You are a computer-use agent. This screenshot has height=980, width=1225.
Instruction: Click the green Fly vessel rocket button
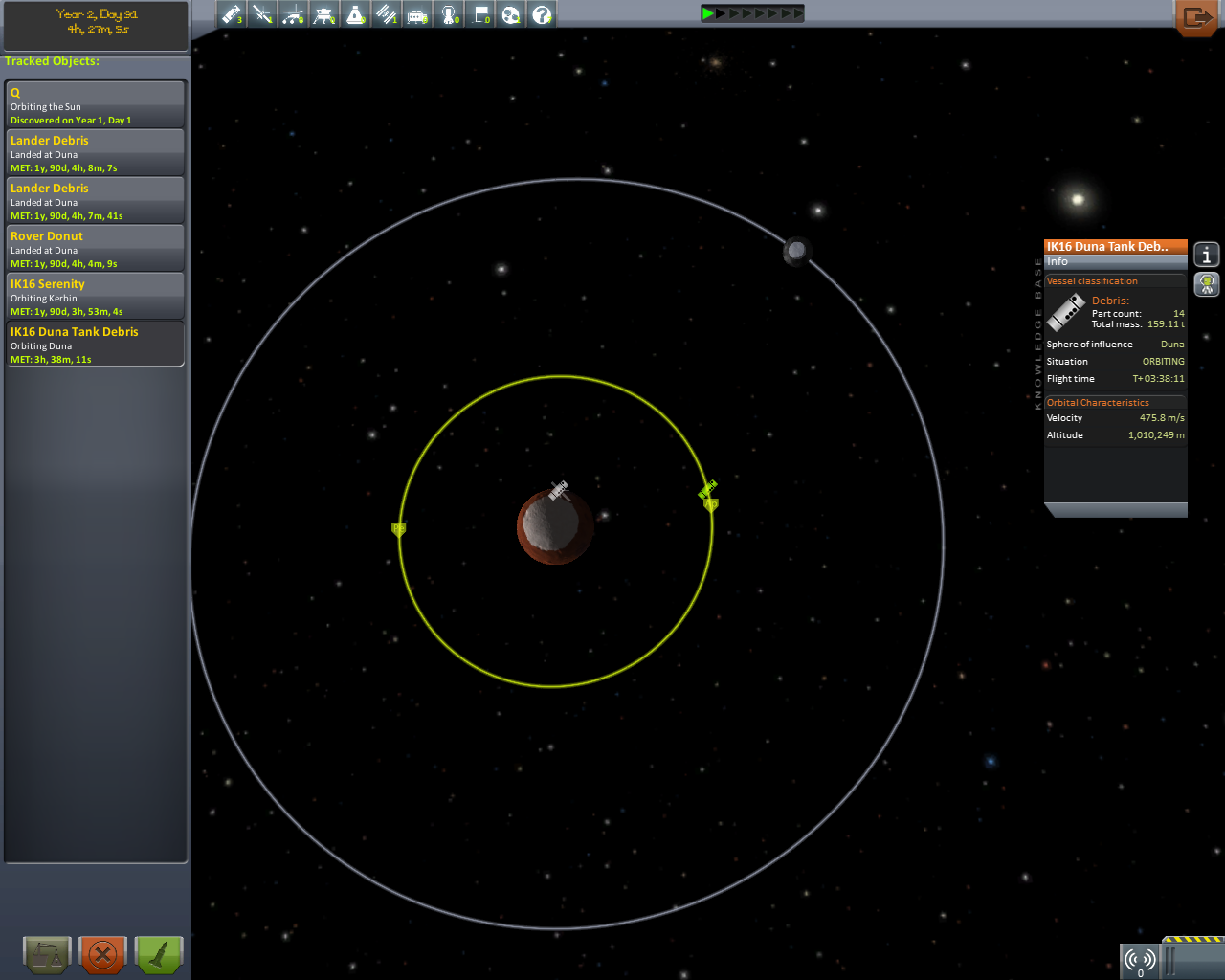tap(159, 954)
